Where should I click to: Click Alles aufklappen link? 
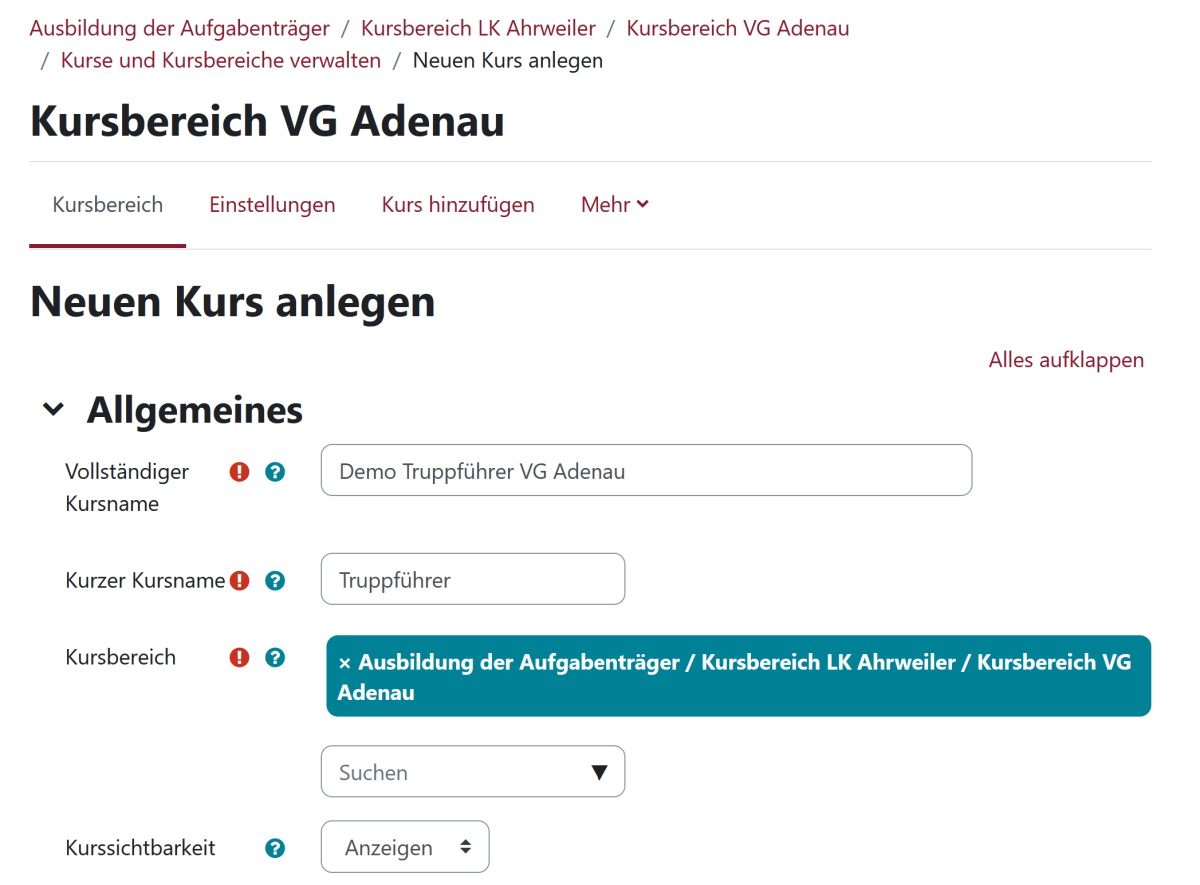pos(1066,360)
